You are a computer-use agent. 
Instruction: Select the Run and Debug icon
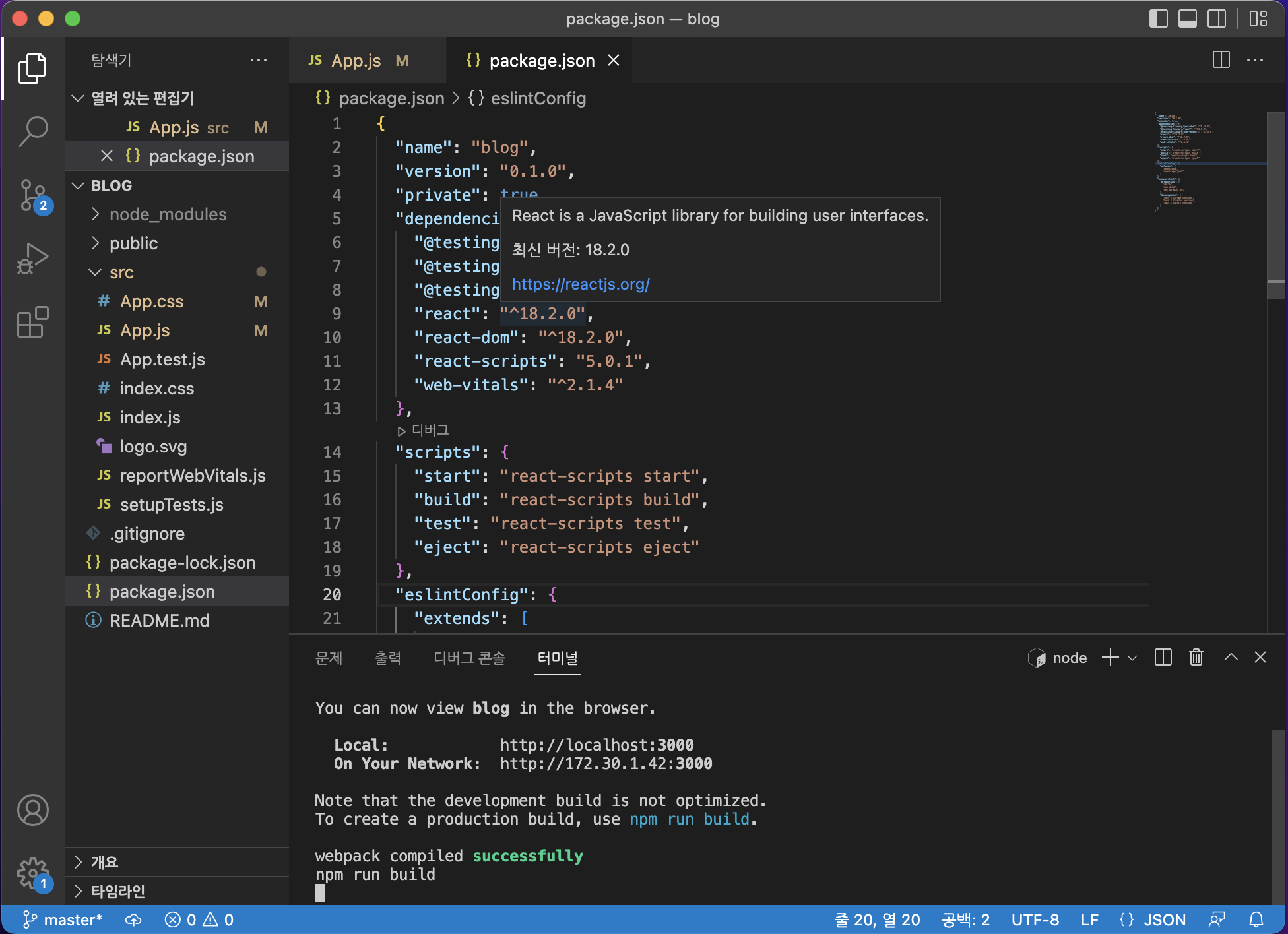(x=34, y=258)
